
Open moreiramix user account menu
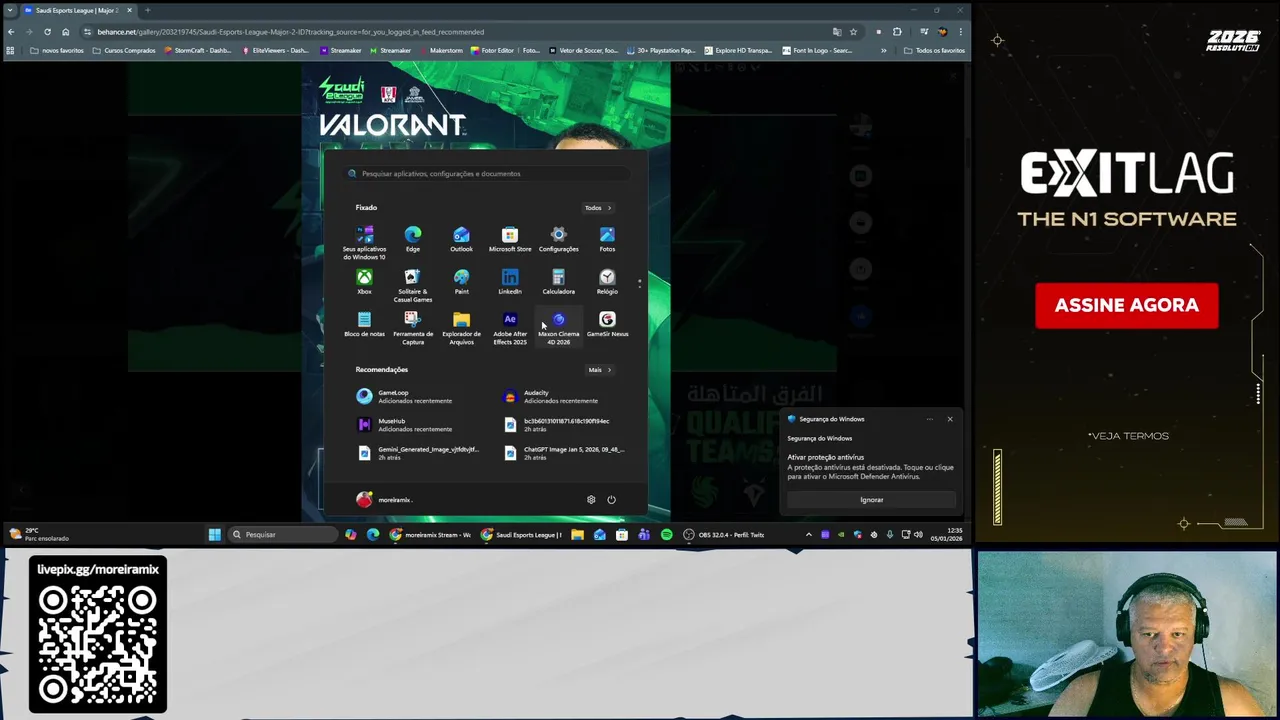click(x=384, y=500)
